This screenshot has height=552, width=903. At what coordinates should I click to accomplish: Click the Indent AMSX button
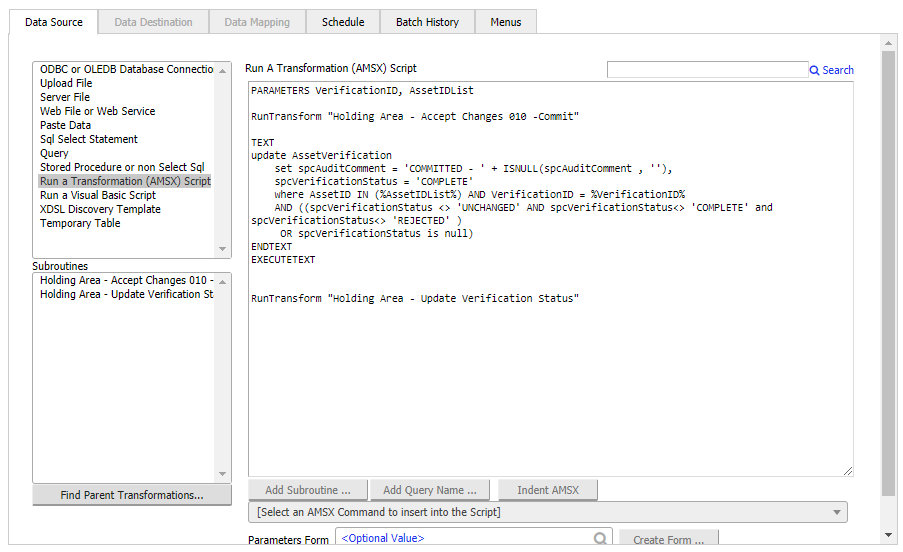[x=548, y=490]
